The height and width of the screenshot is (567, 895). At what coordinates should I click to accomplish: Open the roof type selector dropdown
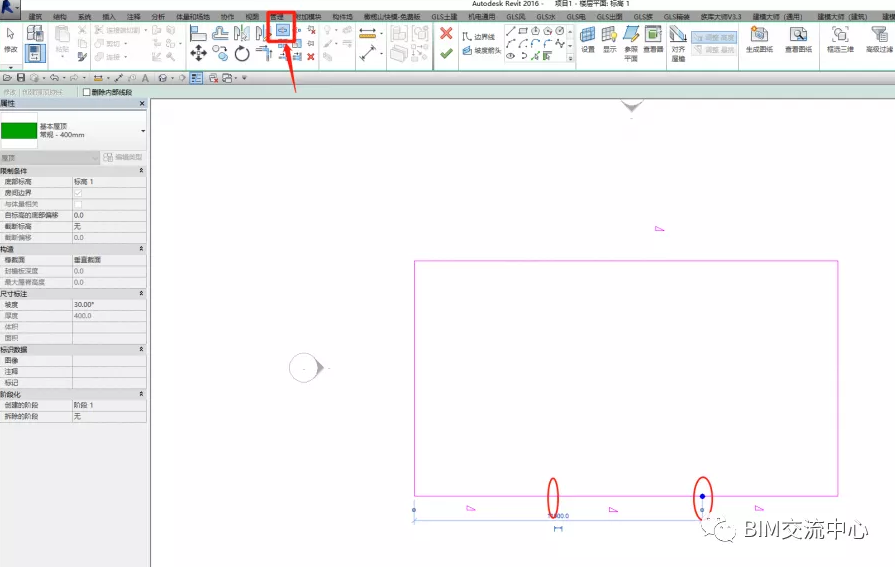coord(143,131)
